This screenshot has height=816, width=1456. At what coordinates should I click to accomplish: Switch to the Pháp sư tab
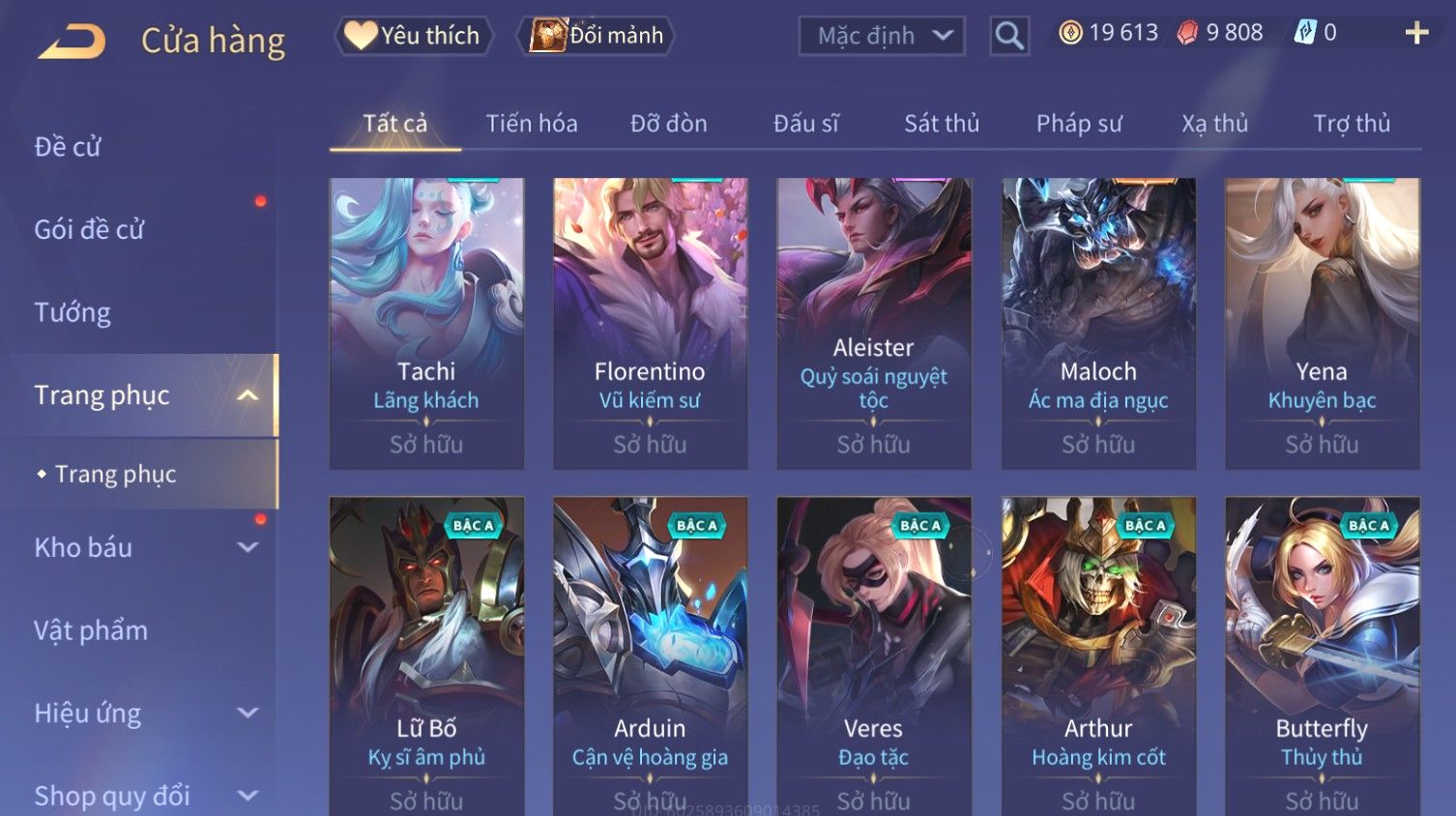click(x=1079, y=124)
